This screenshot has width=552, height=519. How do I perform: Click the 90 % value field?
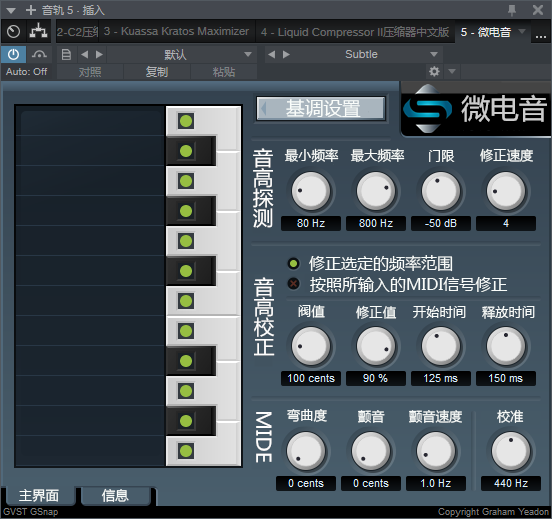[376, 379]
